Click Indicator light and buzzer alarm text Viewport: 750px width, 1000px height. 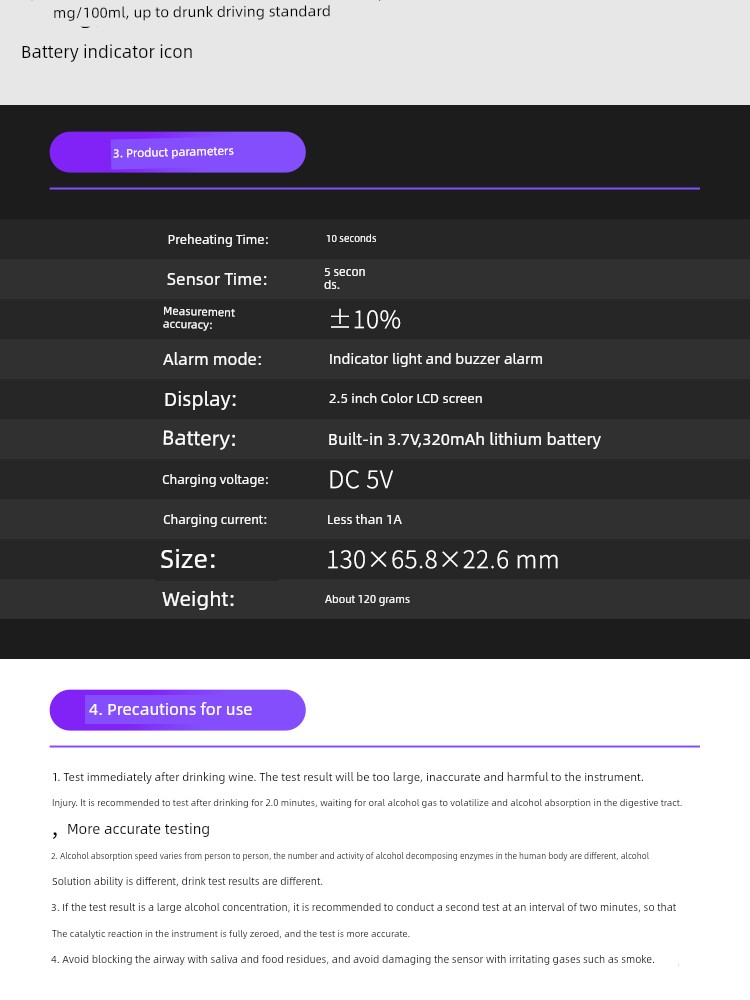point(436,359)
